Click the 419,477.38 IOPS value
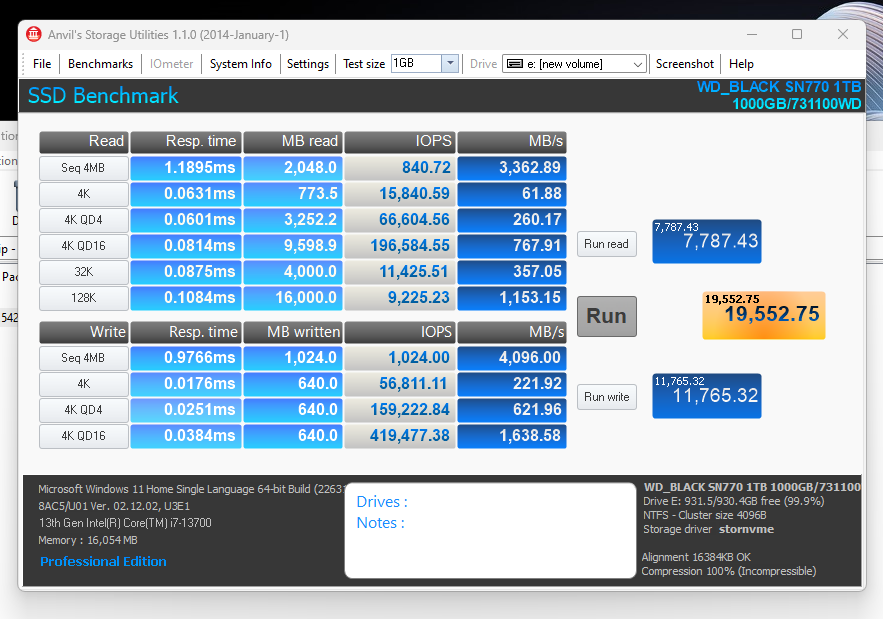This screenshot has width=883, height=619. pyautogui.click(x=399, y=435)
